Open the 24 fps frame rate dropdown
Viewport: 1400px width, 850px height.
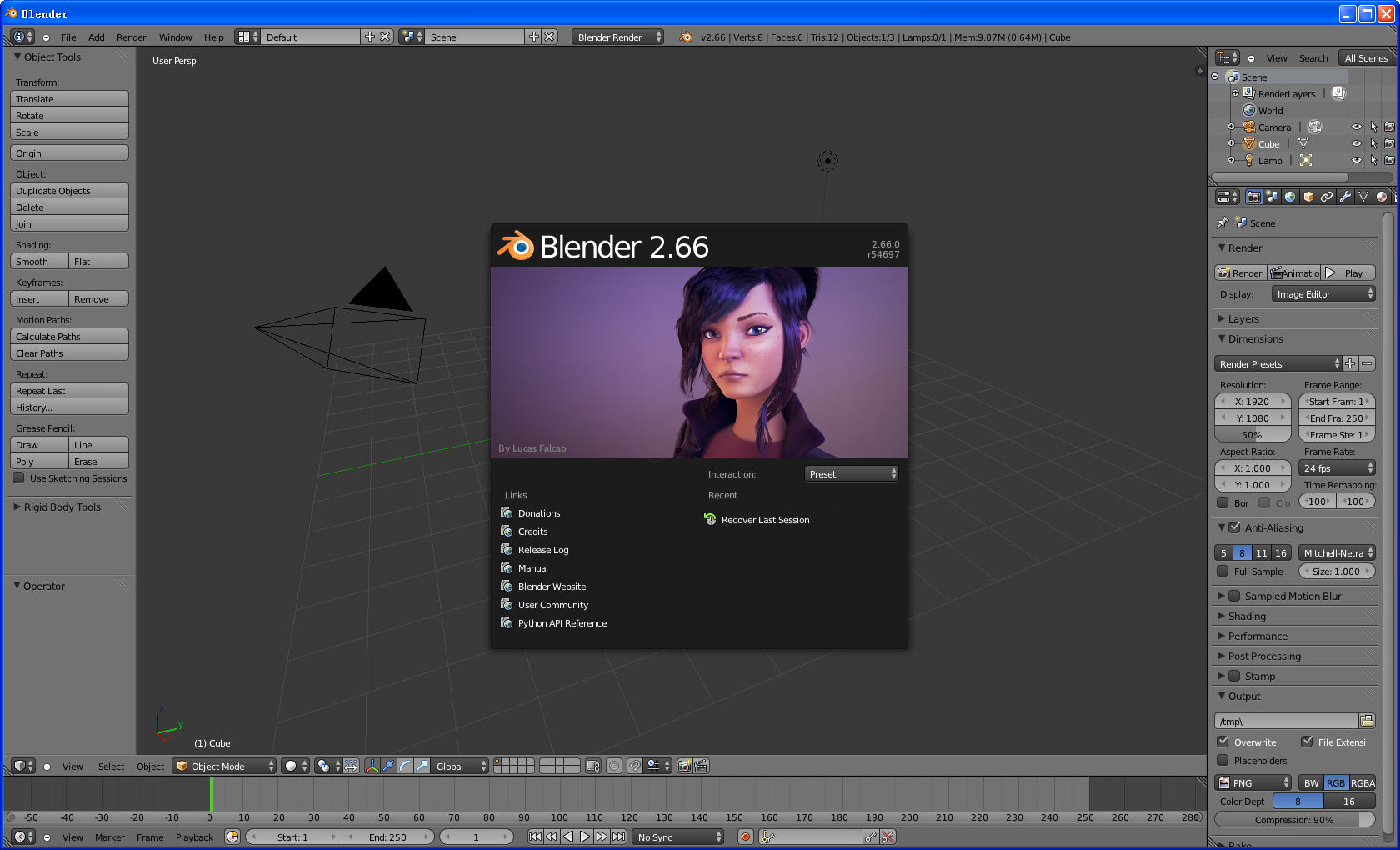(x=1337, y=467)
